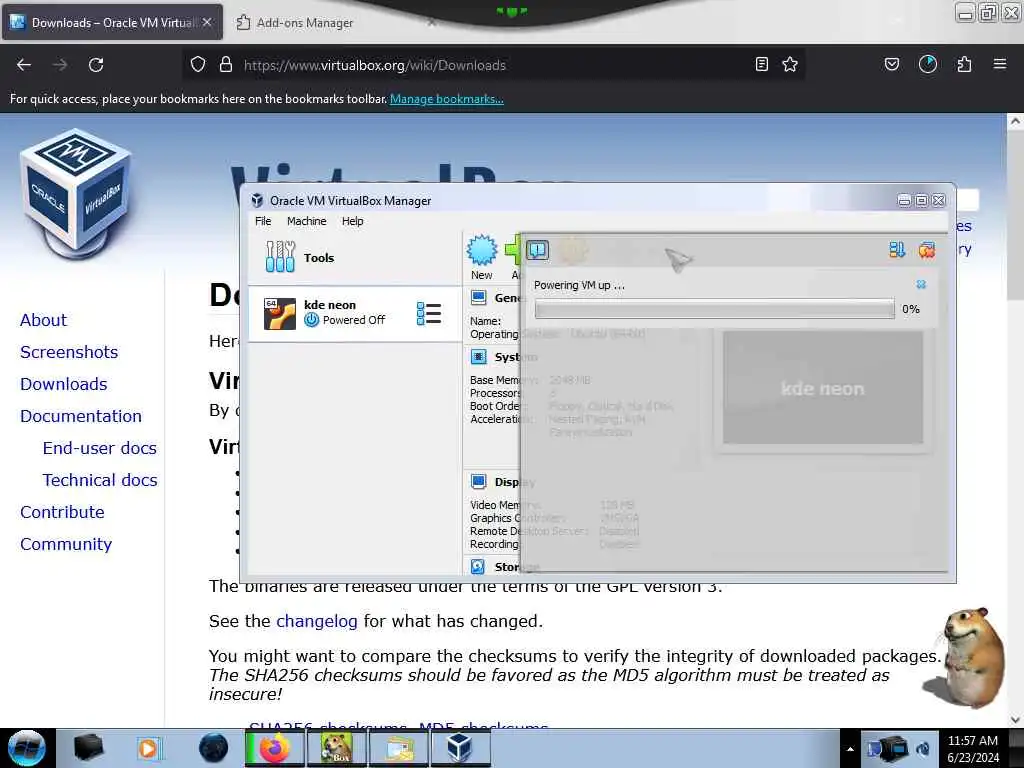Open the End-user docs link

tap(99, 448)
